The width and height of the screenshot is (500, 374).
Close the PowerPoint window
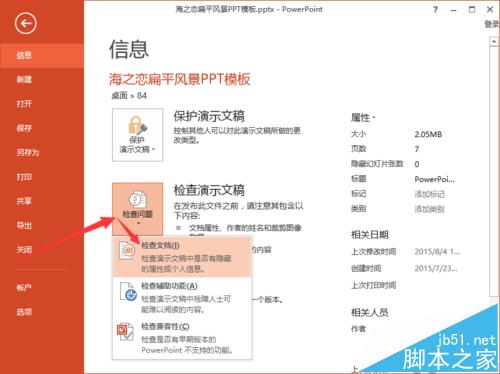[x=490, y=10]
